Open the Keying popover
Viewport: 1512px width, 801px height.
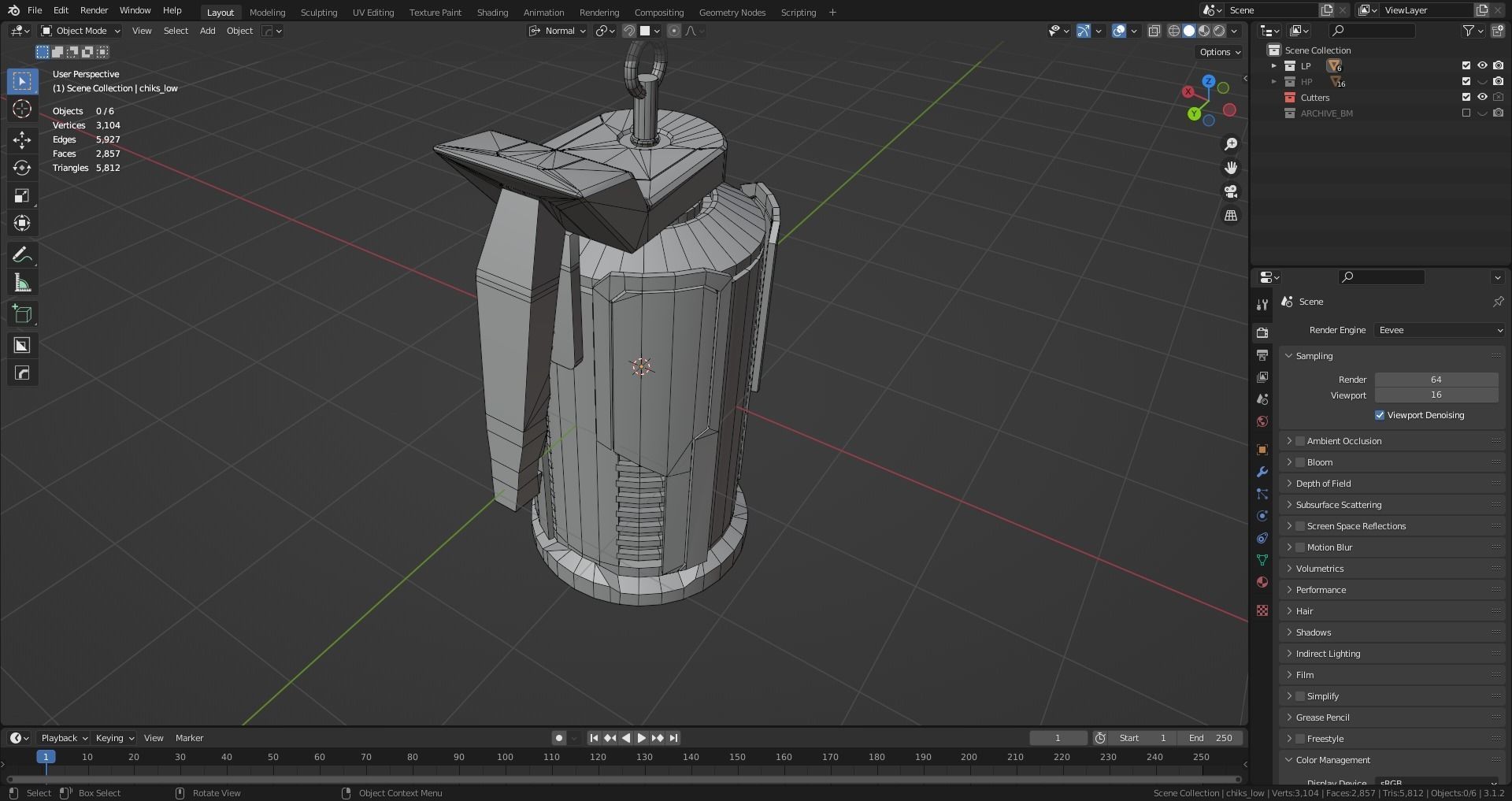pyautogui.click(x=114, y=738)
